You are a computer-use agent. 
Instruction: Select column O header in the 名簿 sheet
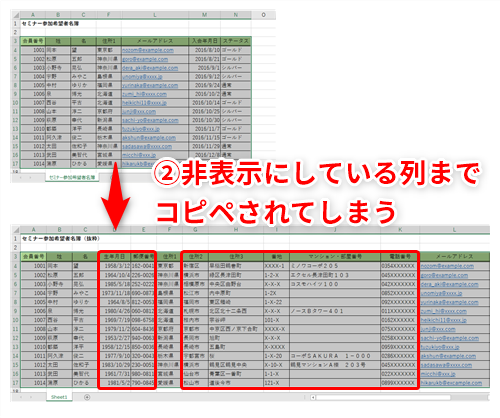263,15
